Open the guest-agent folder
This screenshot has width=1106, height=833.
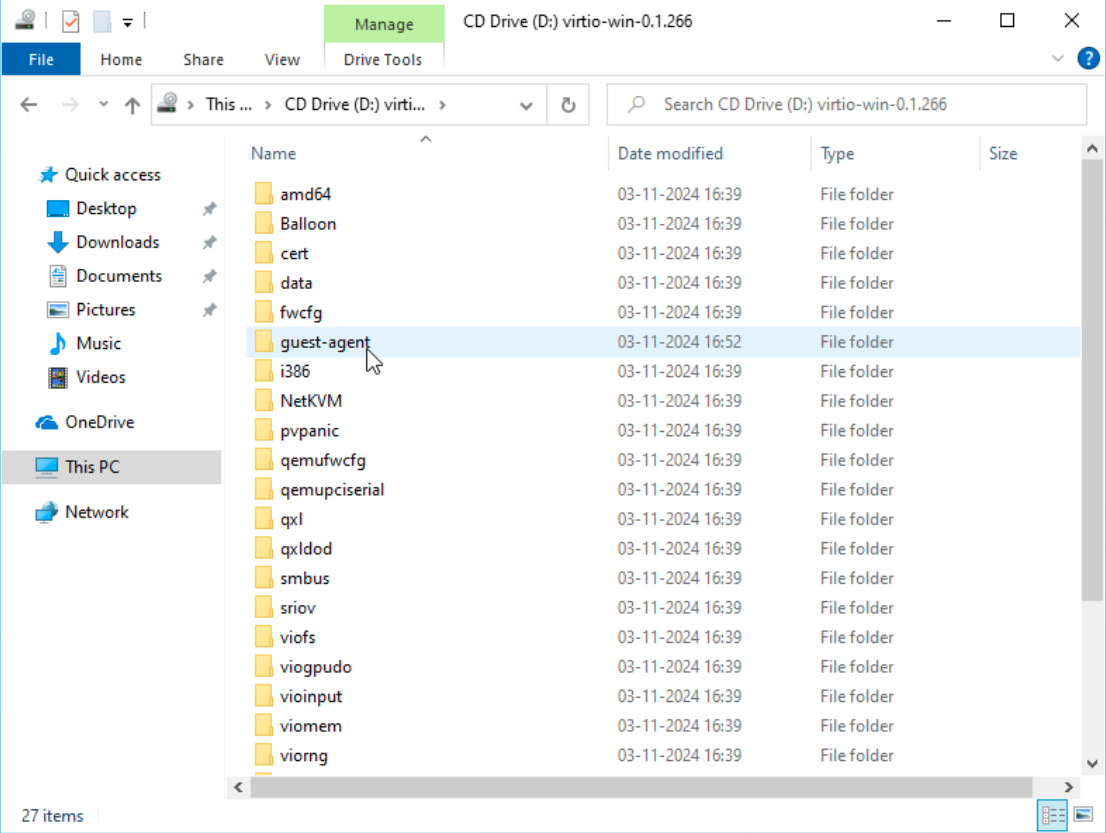[324, 342]
